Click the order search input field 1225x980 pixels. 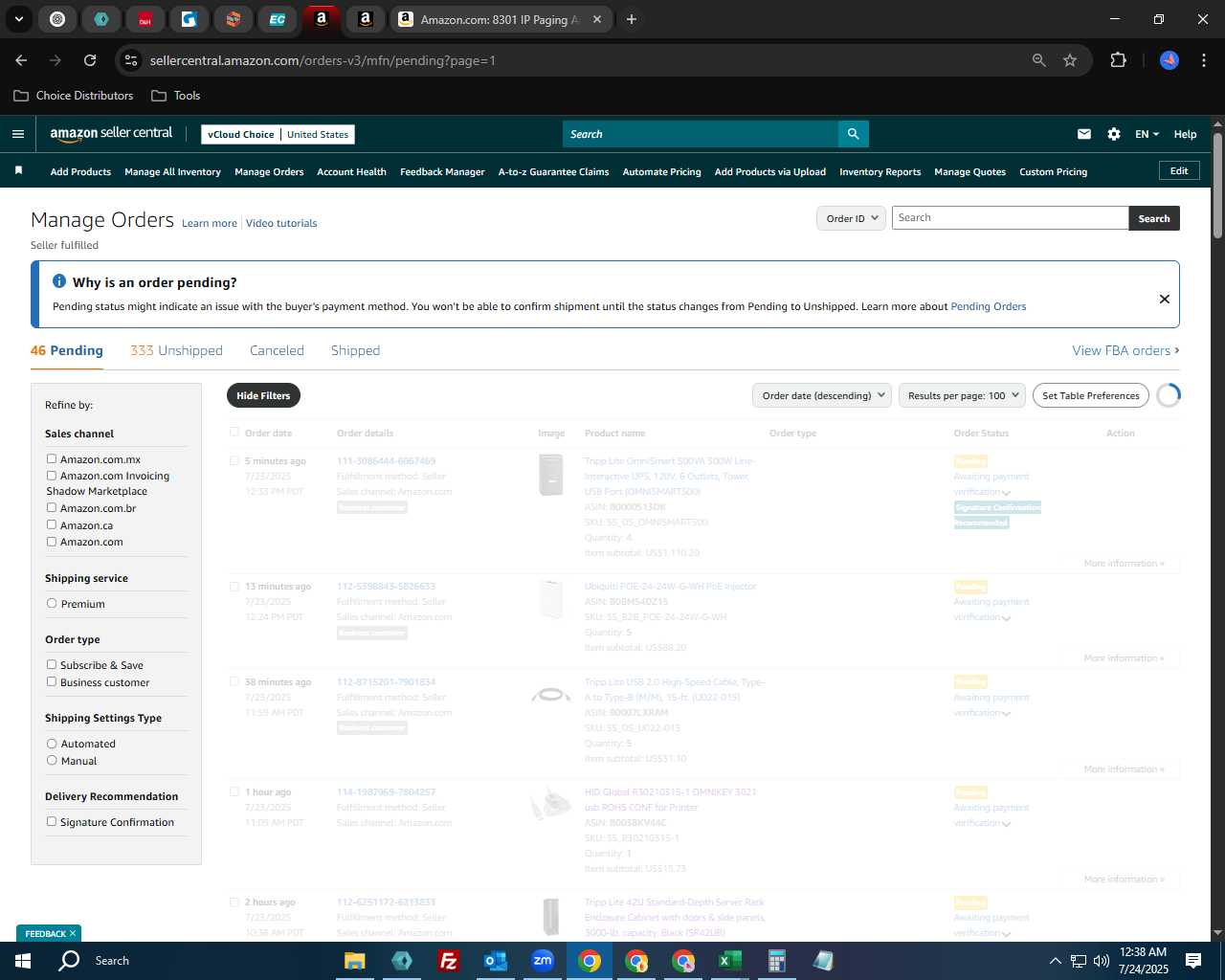click(1010, 218)
